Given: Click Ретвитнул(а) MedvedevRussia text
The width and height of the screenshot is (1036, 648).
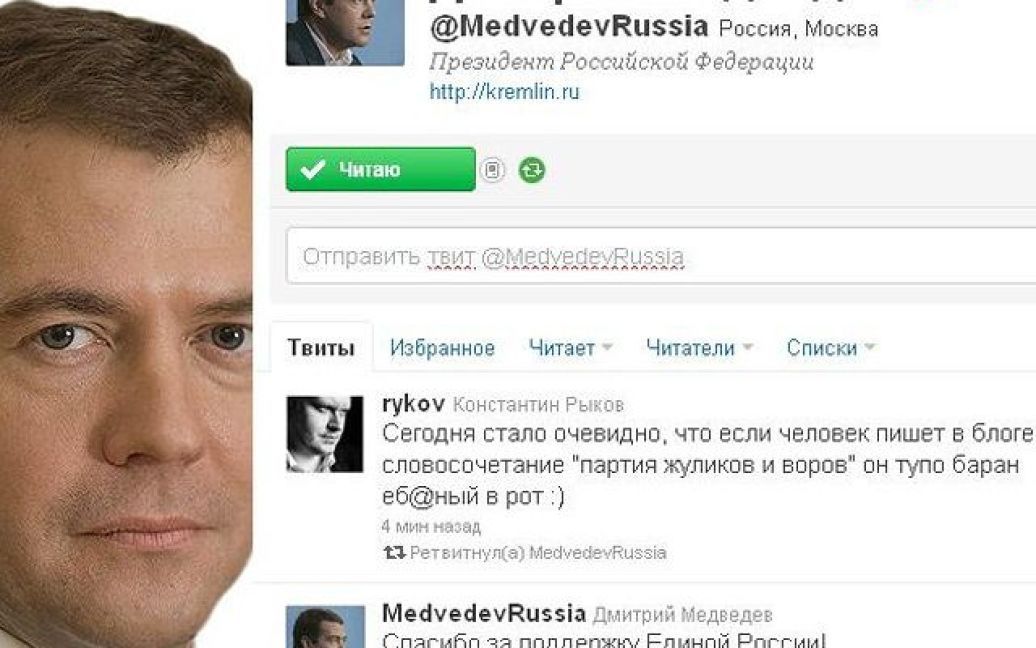Looking at the screenshot, I should (x=538, y=553).
